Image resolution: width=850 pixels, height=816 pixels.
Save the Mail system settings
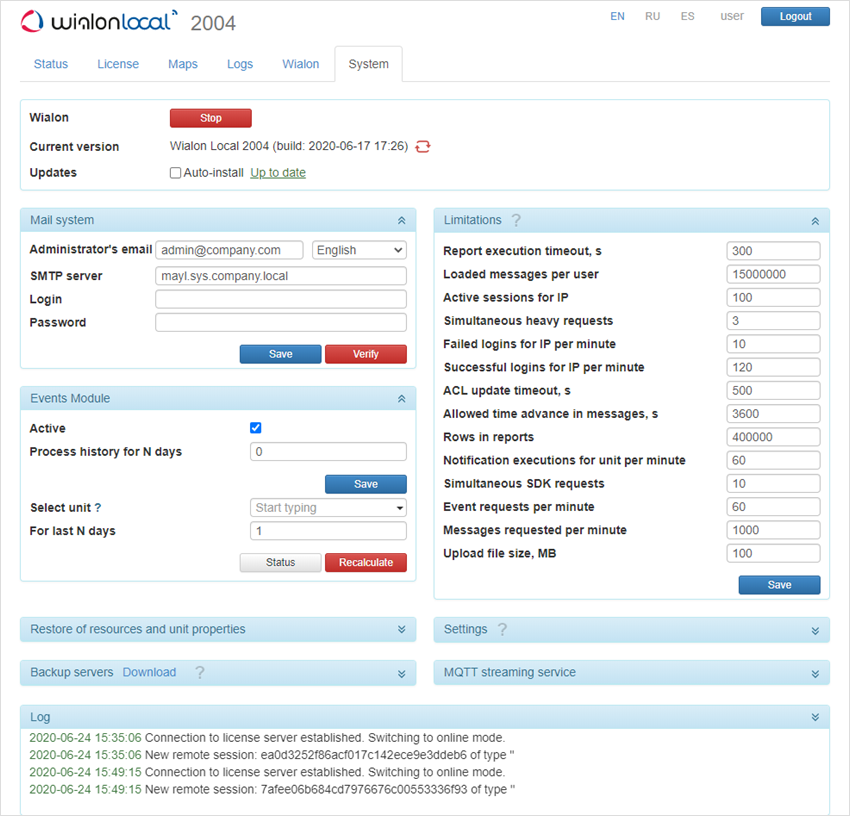(281, 354)
